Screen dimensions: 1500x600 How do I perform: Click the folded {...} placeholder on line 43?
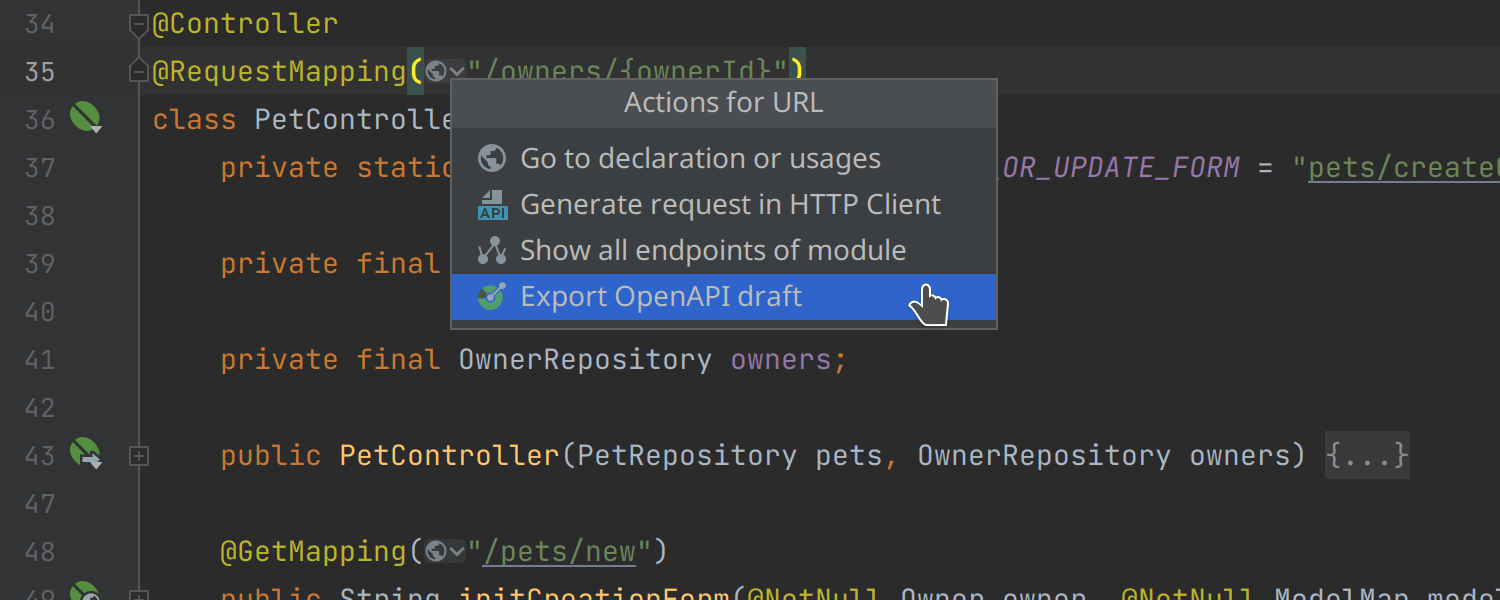1366,456
